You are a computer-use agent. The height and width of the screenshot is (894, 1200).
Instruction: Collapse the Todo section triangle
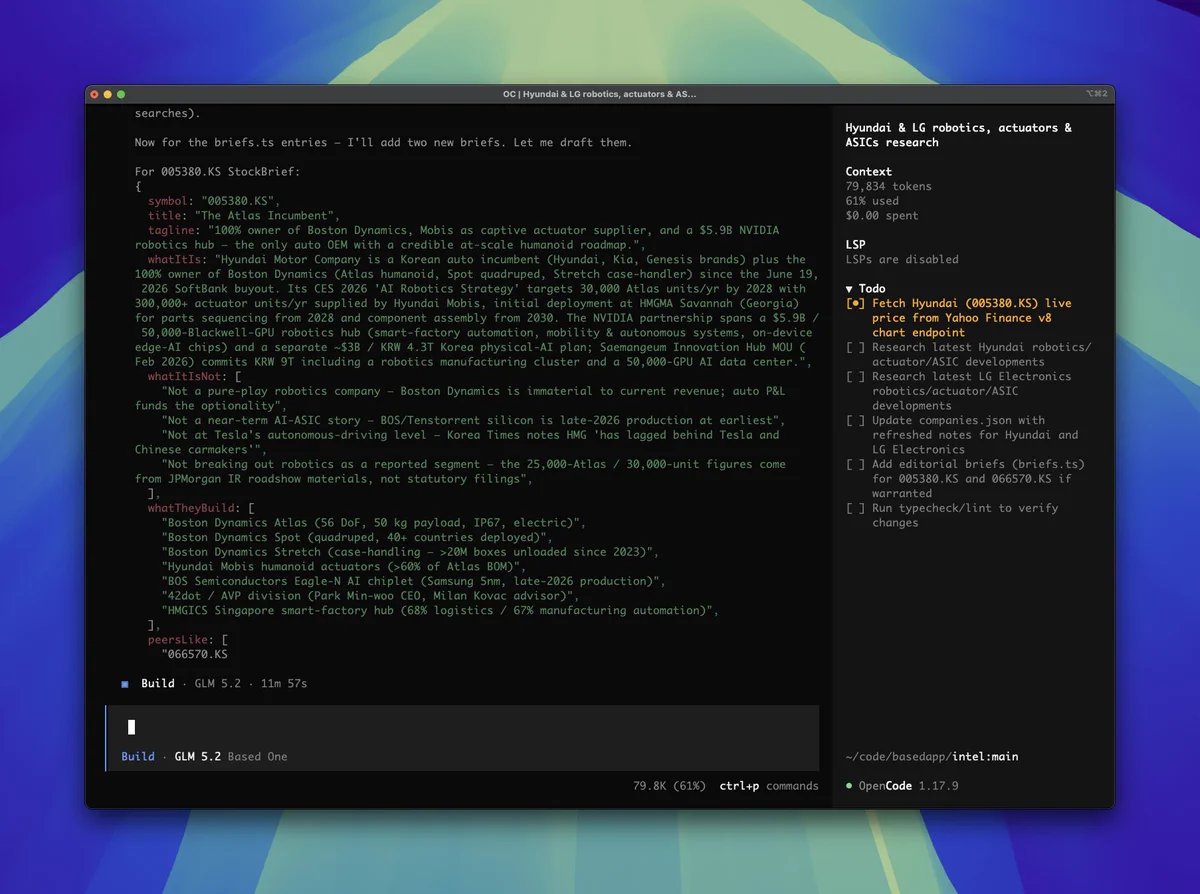pos(849,289)
